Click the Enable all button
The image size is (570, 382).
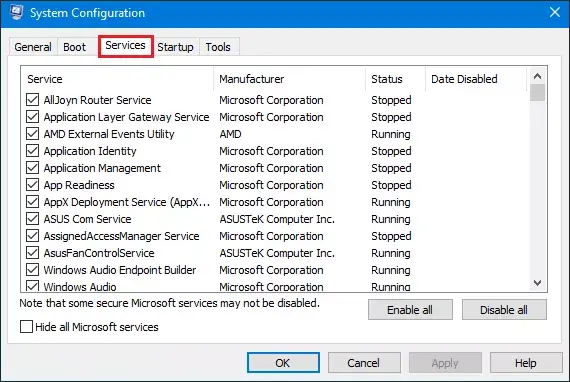tap(410, 310)
